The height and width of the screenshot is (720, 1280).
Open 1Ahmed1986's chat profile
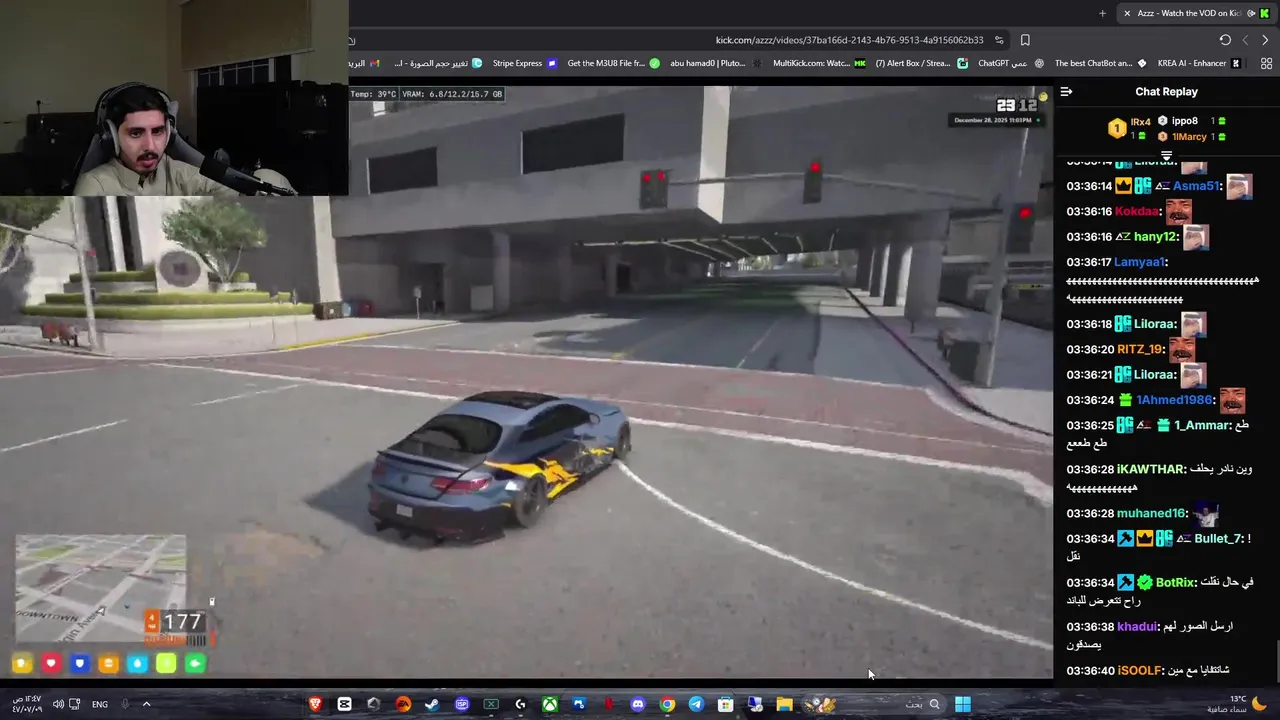click(1173, 400)
